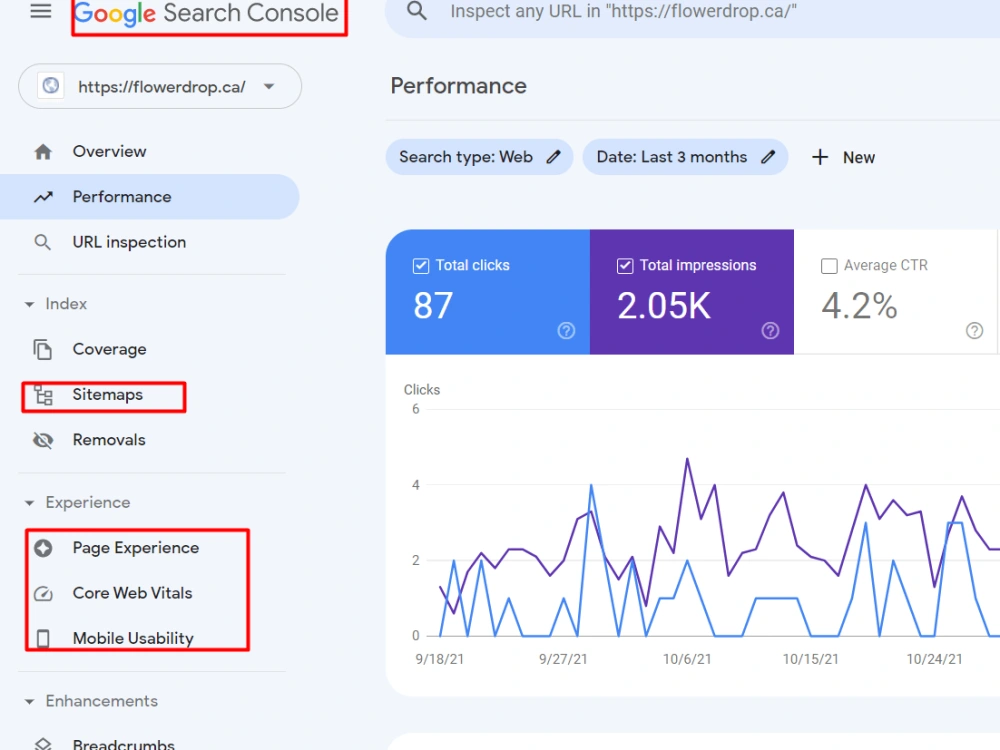Viewport: 1000px width, 750px height.
Task: Open the hamburger navigation menu
Action: 41,11
